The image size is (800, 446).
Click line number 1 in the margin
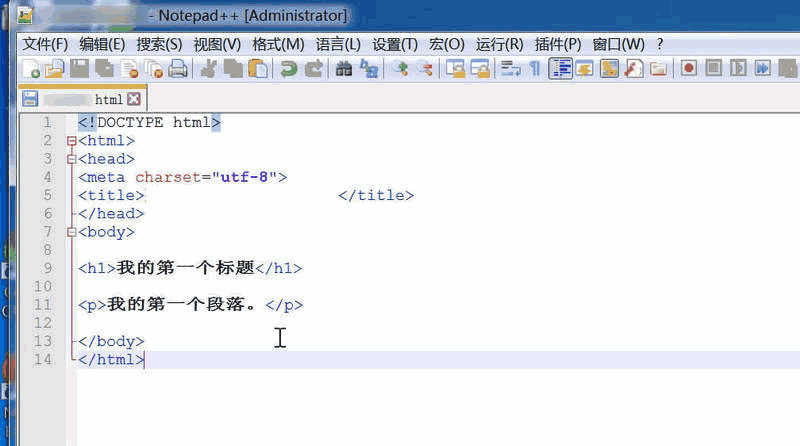point(47,122)
